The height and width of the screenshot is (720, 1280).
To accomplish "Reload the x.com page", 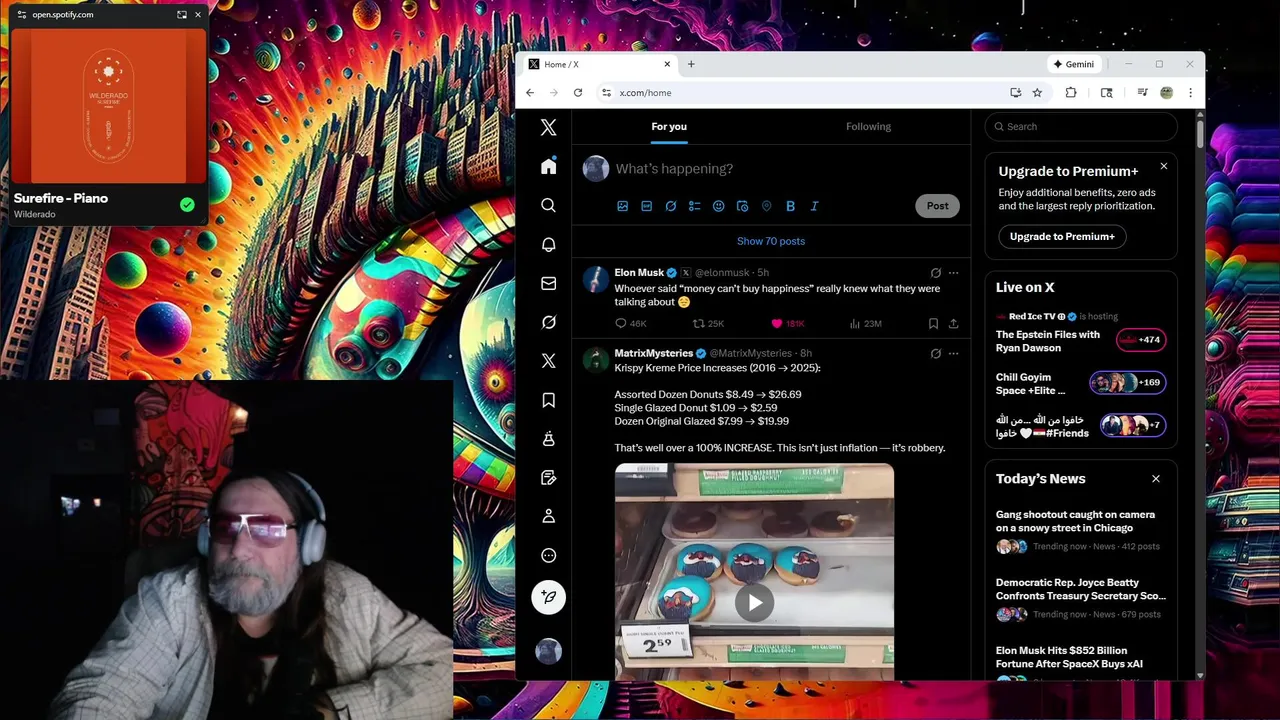I will coord(577,93).
